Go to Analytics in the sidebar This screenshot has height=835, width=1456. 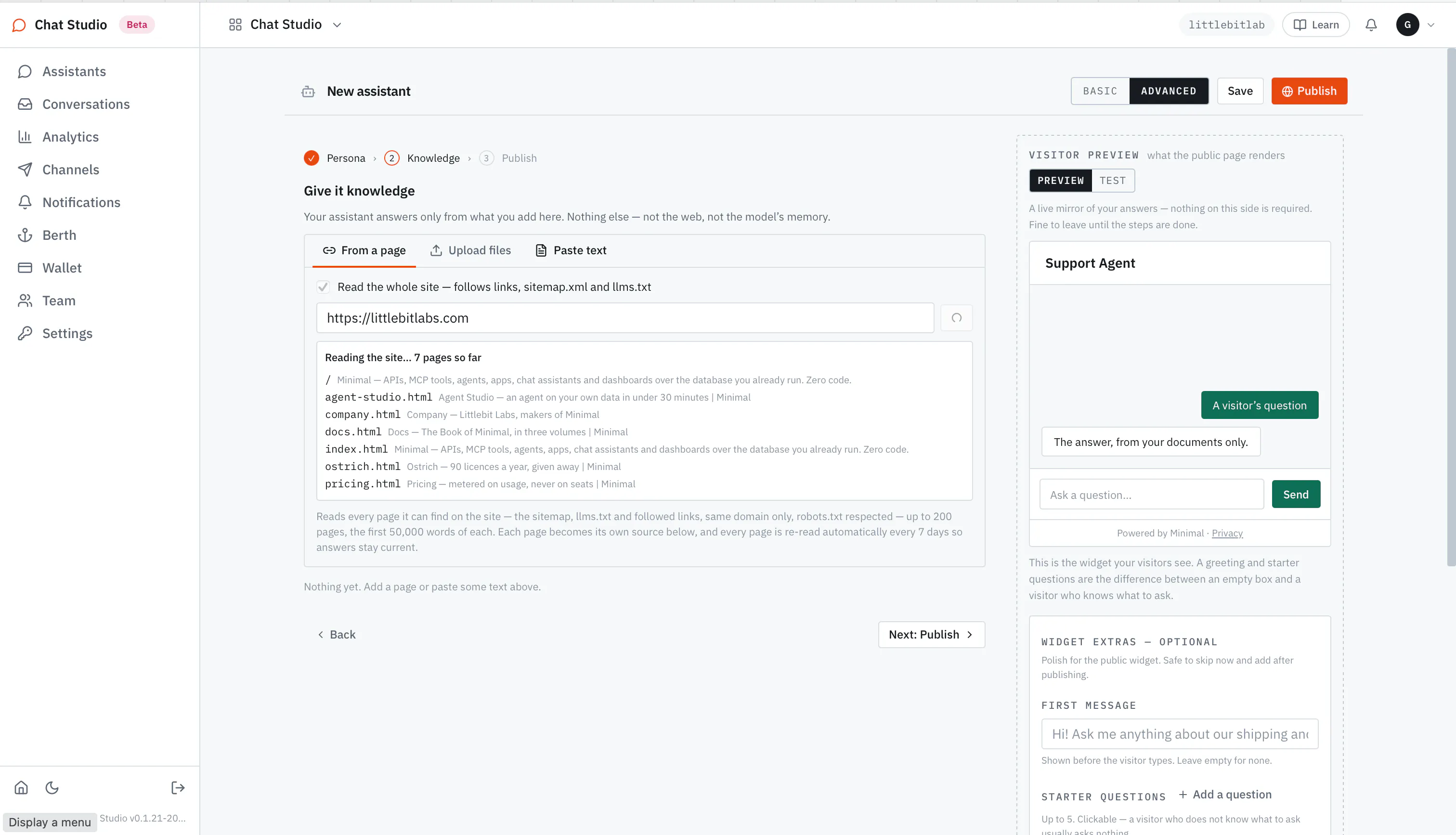tap(58, 137)
